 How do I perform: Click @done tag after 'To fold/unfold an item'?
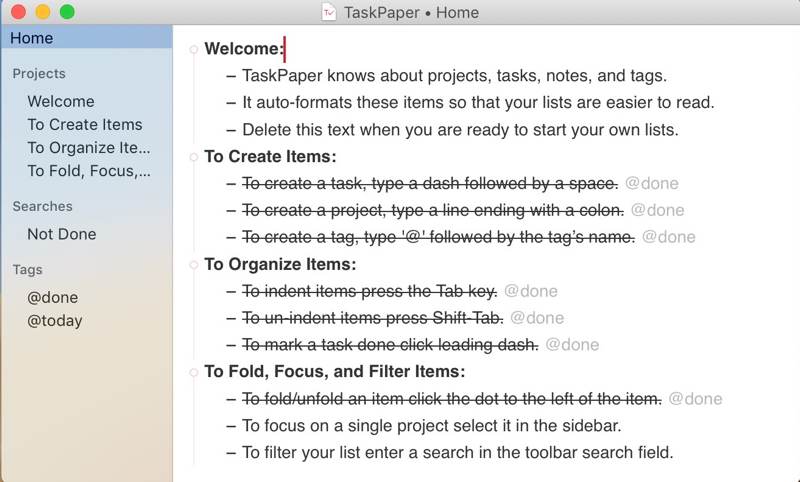[x=695, y=398]
